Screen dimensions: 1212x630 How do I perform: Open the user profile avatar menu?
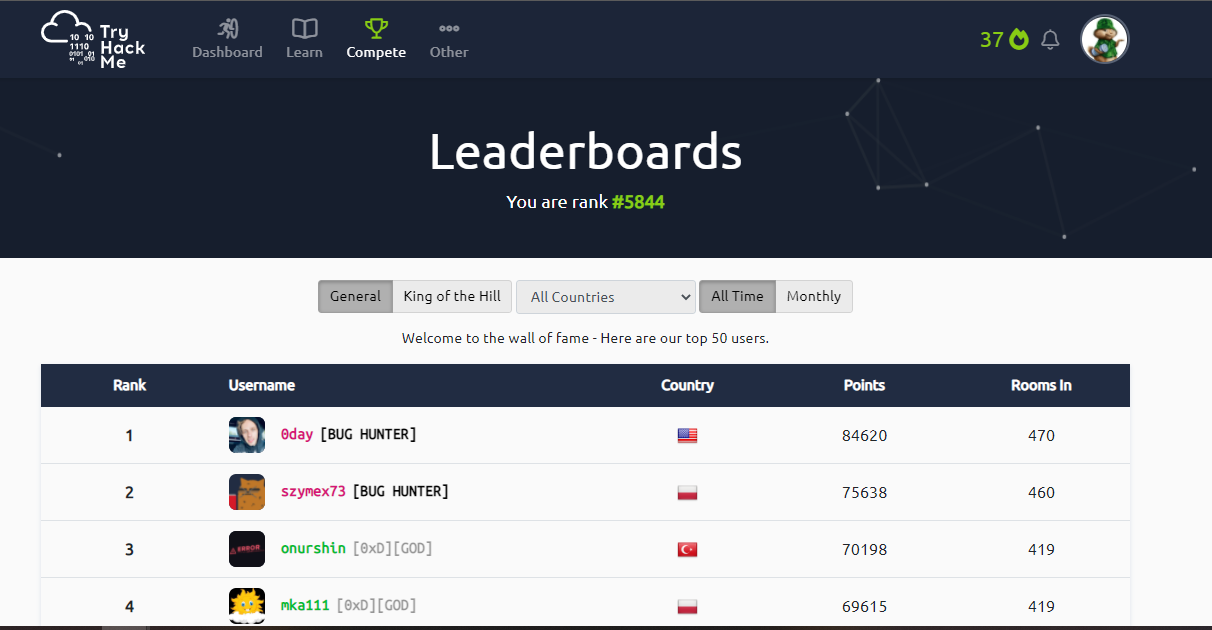point(1104,40)
